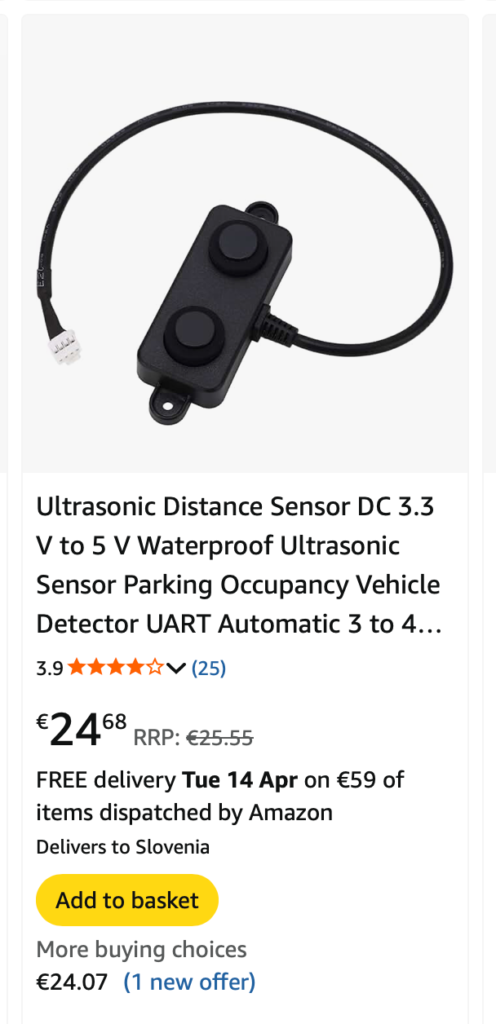Click the struck-through €25.55 RRP price
The height and width of the screenshot is (1024, 496).
220,738
